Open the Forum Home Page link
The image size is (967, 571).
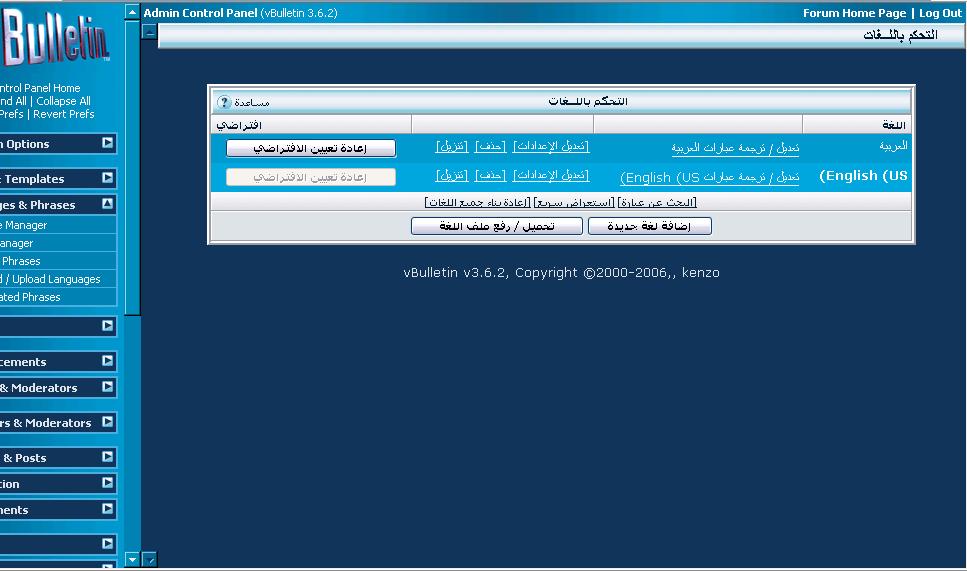854,13
